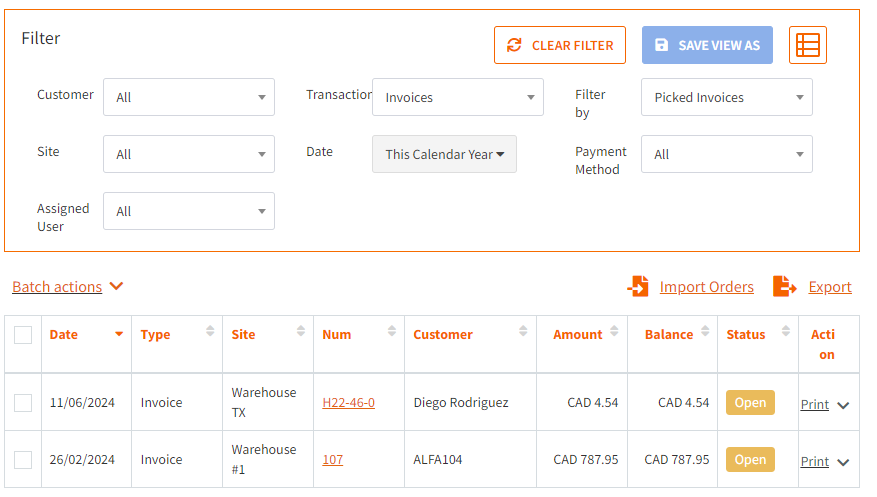Click the refresh icon in Clear Filter
The height and width of the screenshot is (497, 877).
click(514, 45)
